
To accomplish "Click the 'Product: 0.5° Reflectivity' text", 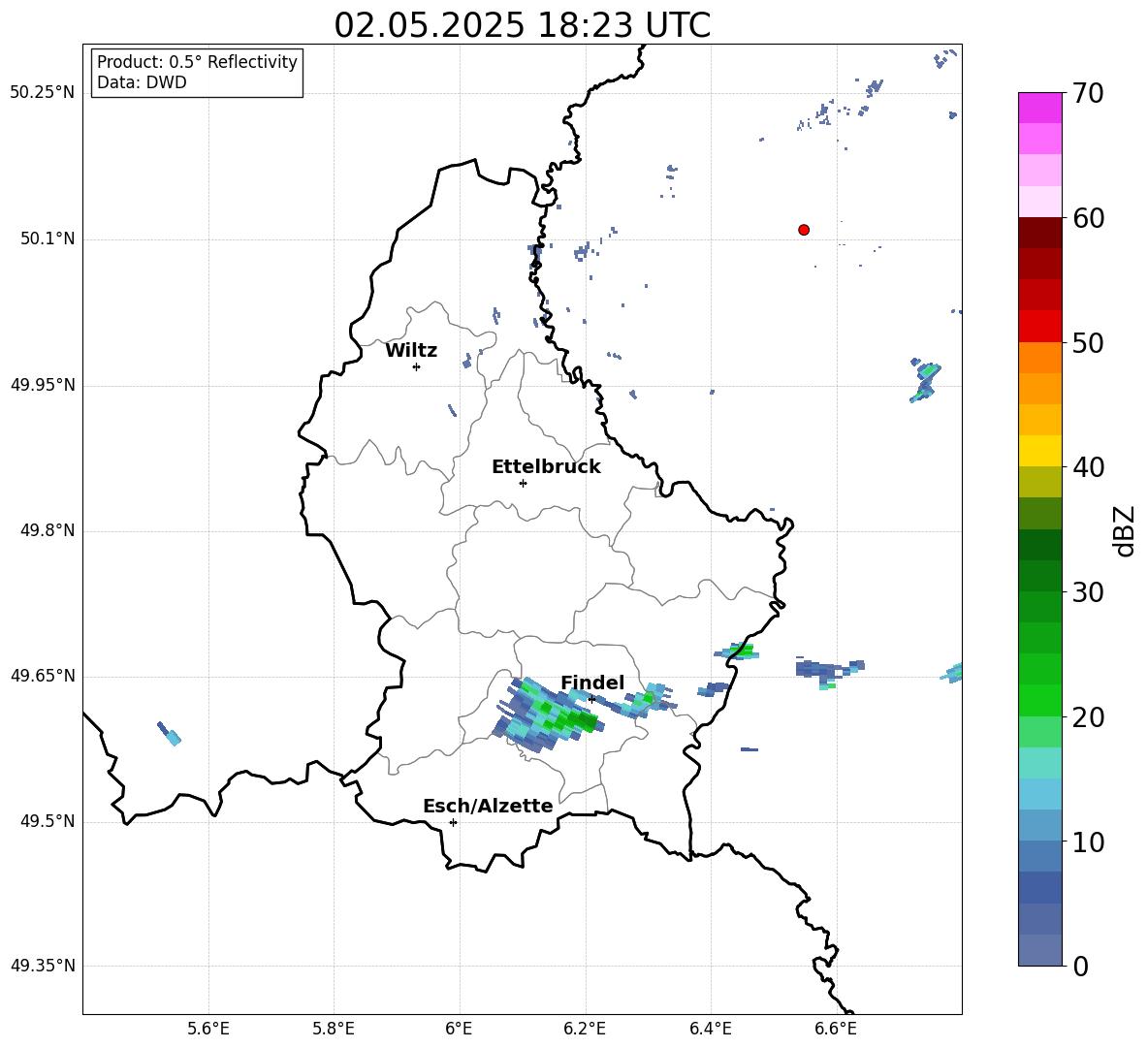I will point(197,62).
